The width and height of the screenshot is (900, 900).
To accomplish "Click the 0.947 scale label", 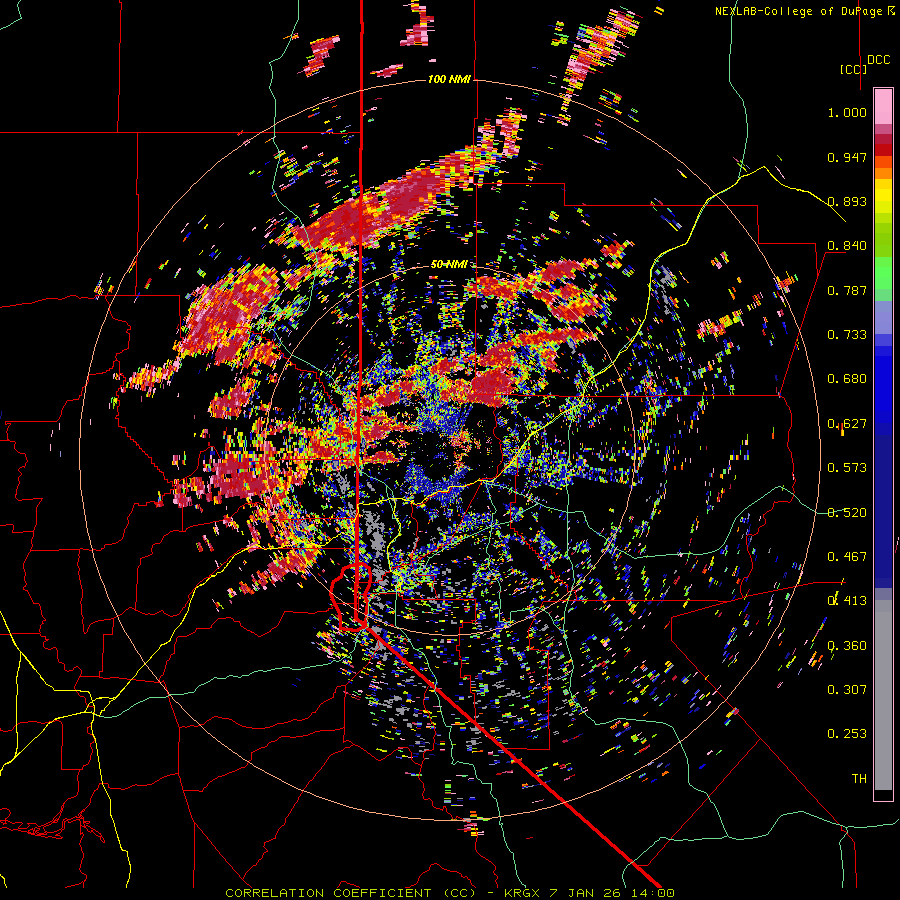I will pyautogui.click(x=847, y=157).
